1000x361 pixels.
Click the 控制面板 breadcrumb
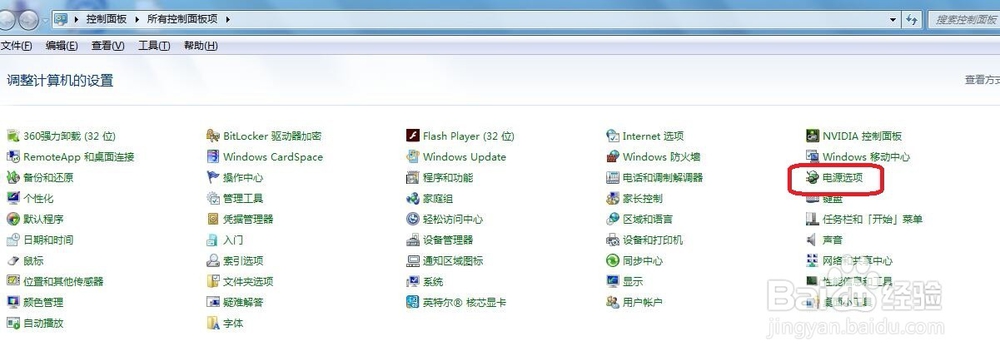click(107, 20)
